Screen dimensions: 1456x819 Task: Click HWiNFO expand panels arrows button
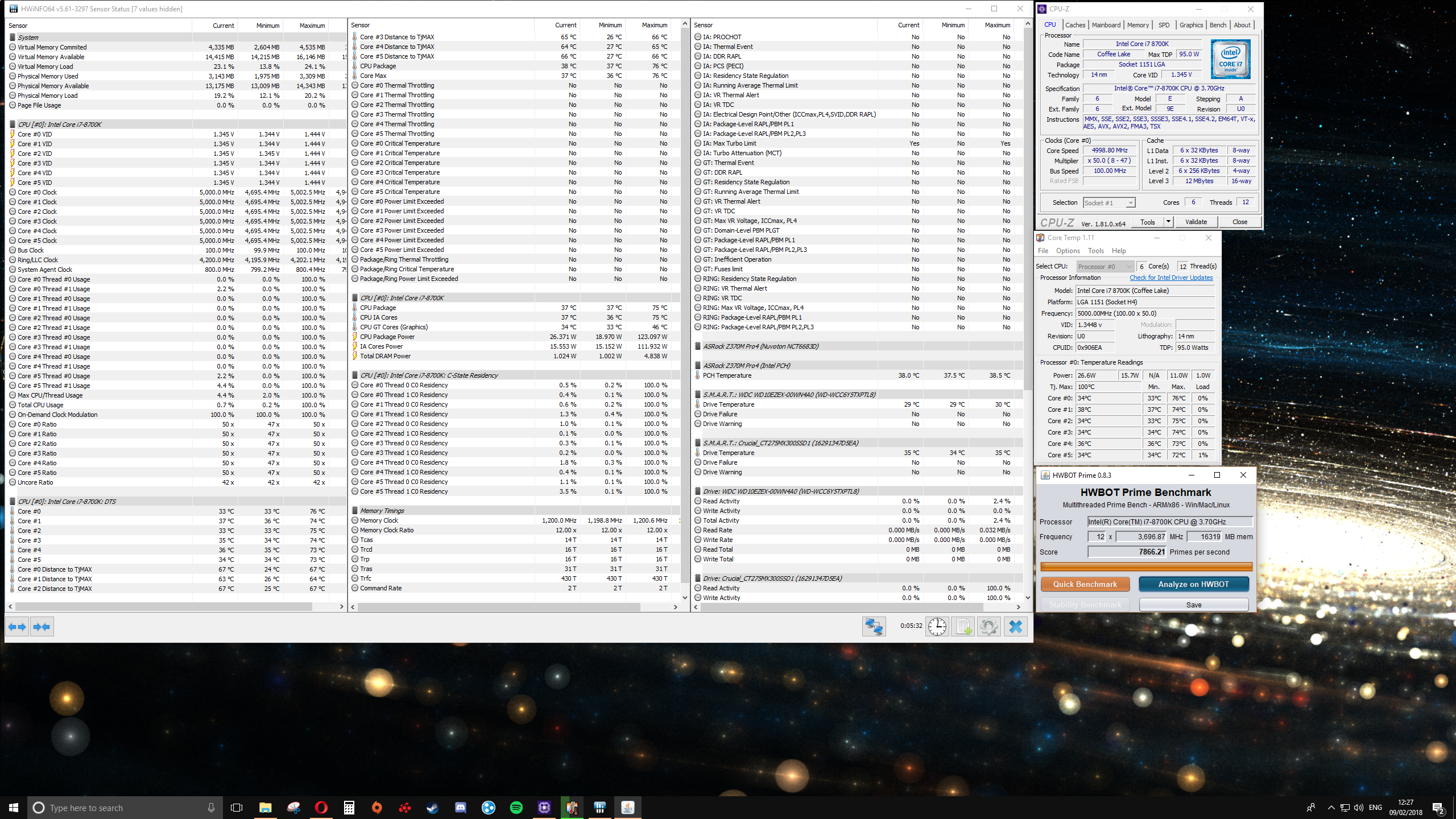coord(17,627)
